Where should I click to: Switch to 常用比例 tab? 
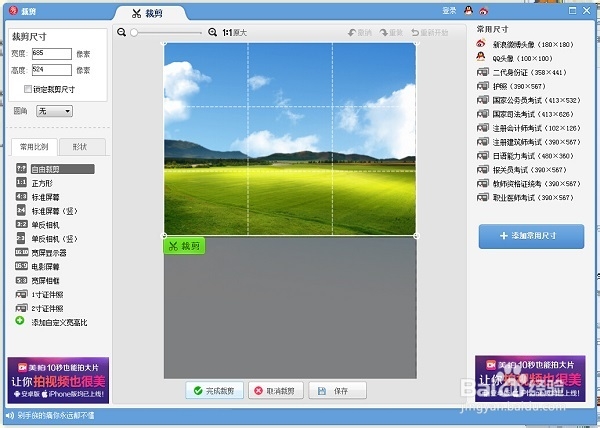click(34, 147)
